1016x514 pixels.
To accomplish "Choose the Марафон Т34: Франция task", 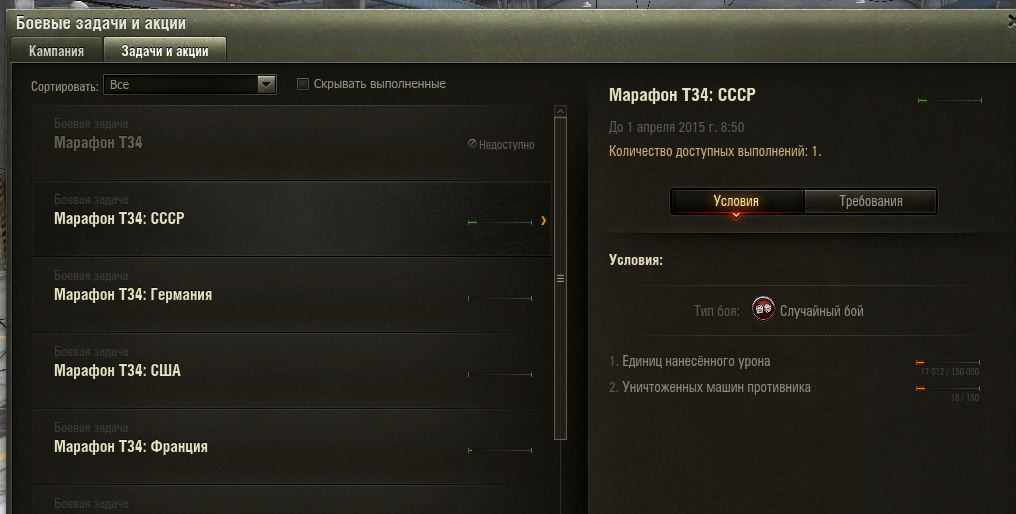I will tap(292, 447).
